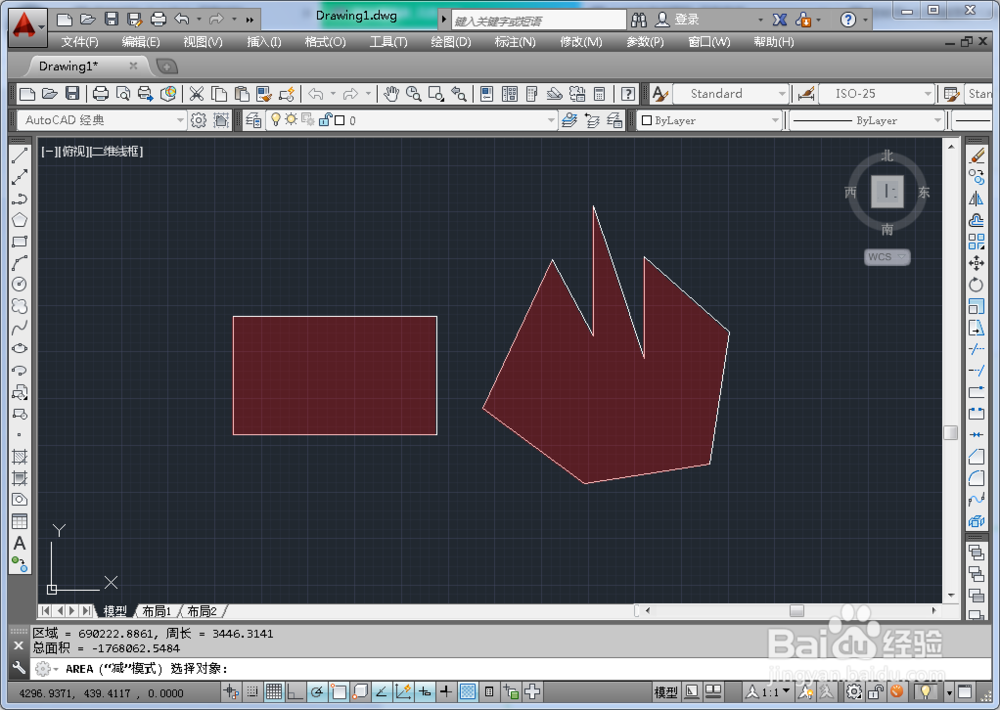Expand the application menu A button
Screen dimensions: 1000x710
pyautogui.click(x=27, y=27)
